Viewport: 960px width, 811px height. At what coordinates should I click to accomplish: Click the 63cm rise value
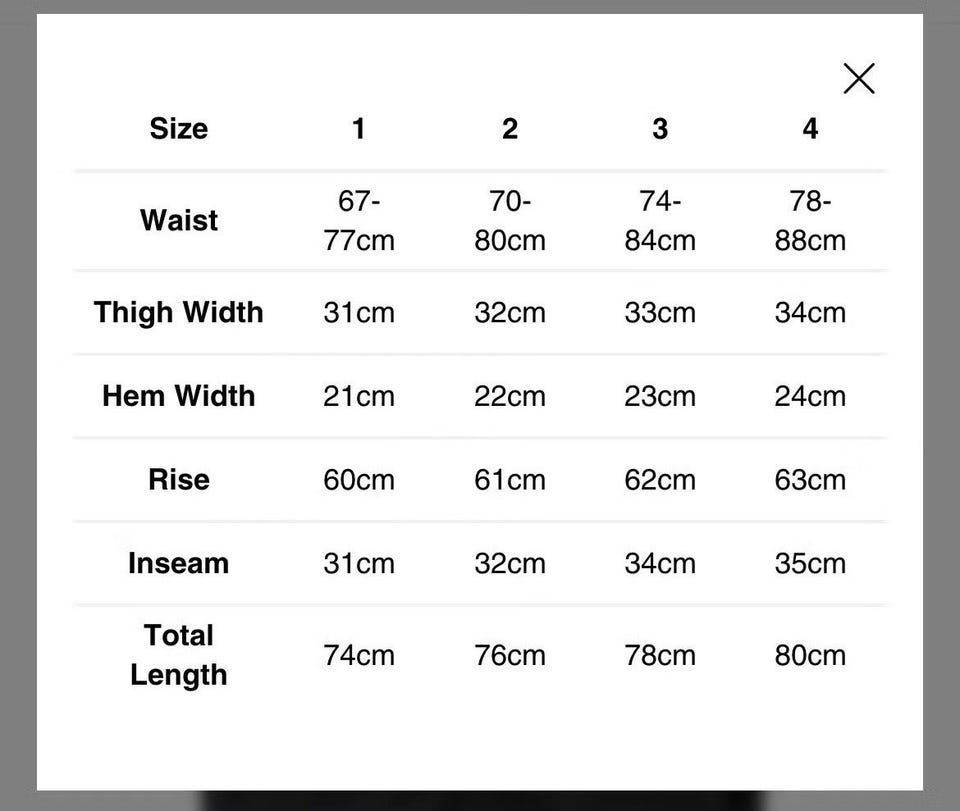click(x=810, y=480)
